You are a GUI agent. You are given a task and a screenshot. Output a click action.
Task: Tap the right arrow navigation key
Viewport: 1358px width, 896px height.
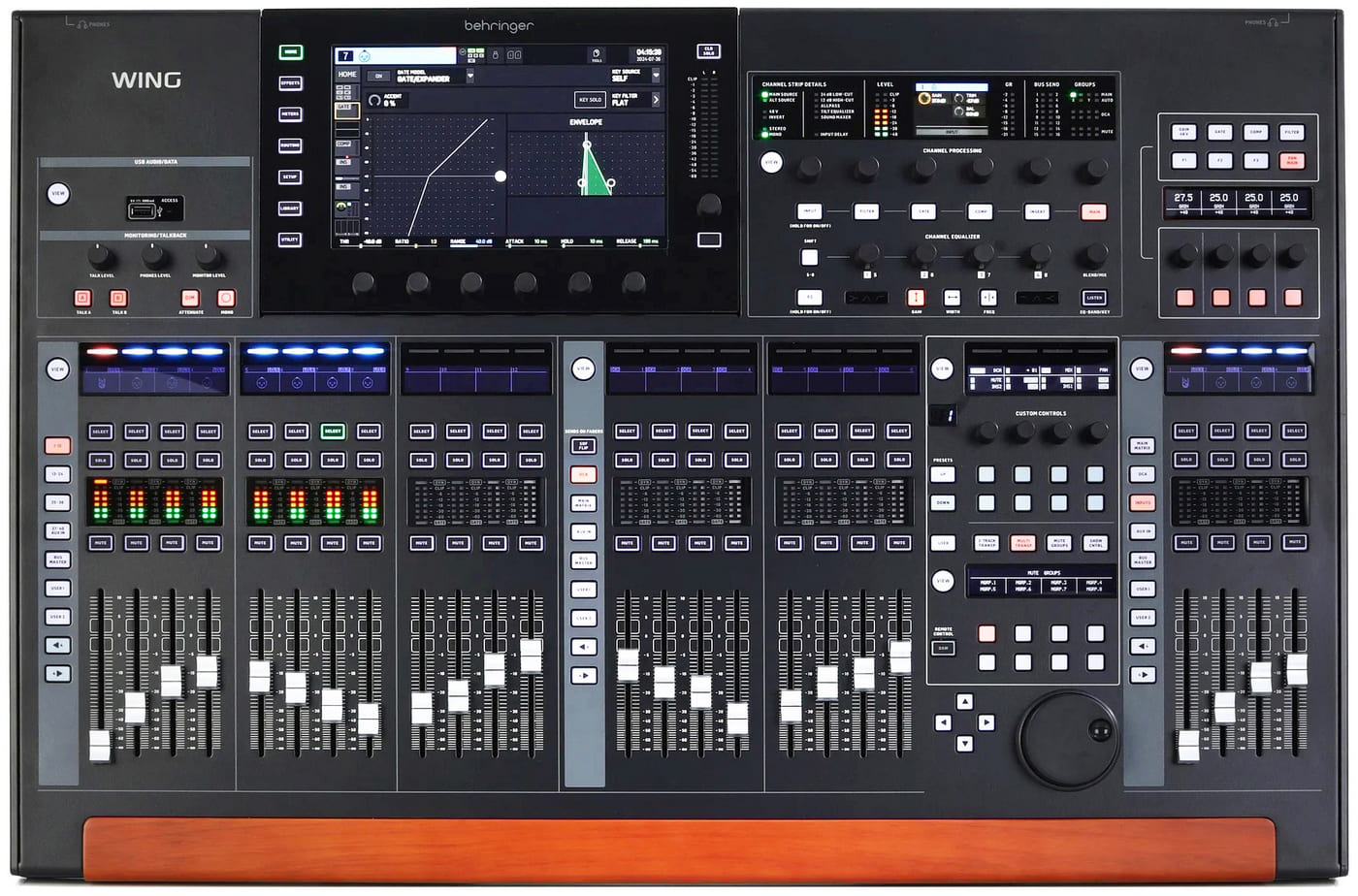[x=986, y=722]
